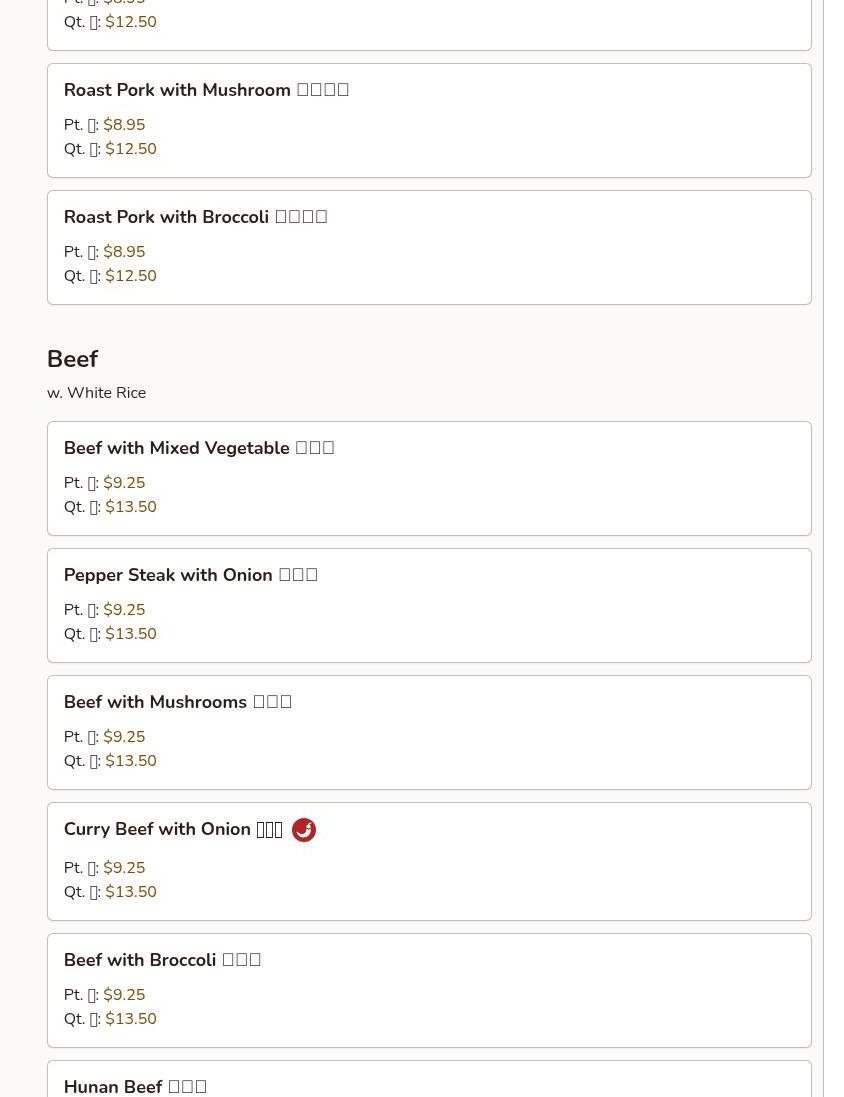Select $9.25 pint of Beef with Broccoli
Screen dimensions: 844x1097
coord(124,995)
